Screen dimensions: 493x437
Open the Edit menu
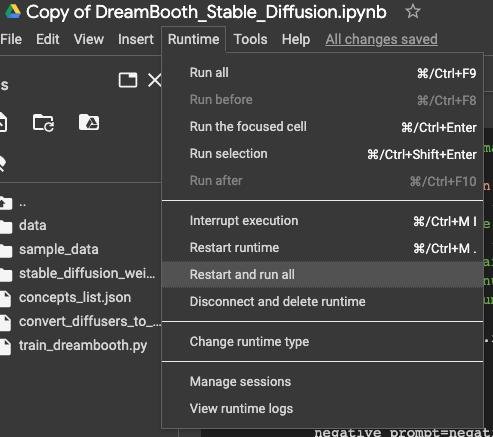[x=48, y=39]
